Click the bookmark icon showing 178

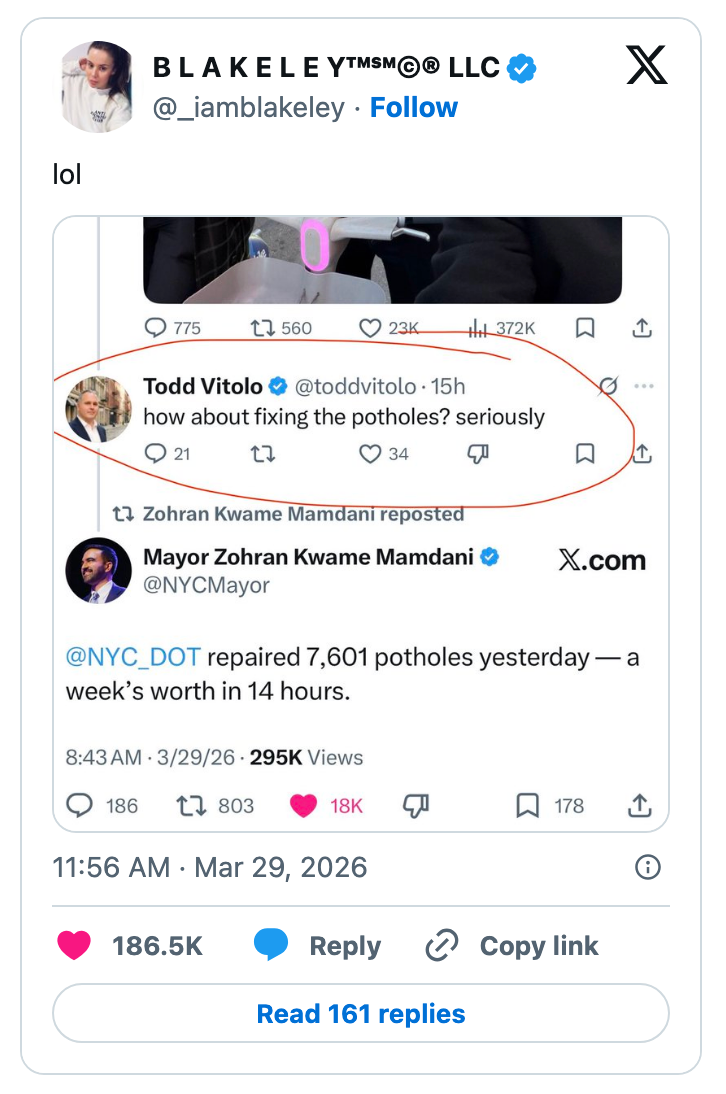(527, 805)
